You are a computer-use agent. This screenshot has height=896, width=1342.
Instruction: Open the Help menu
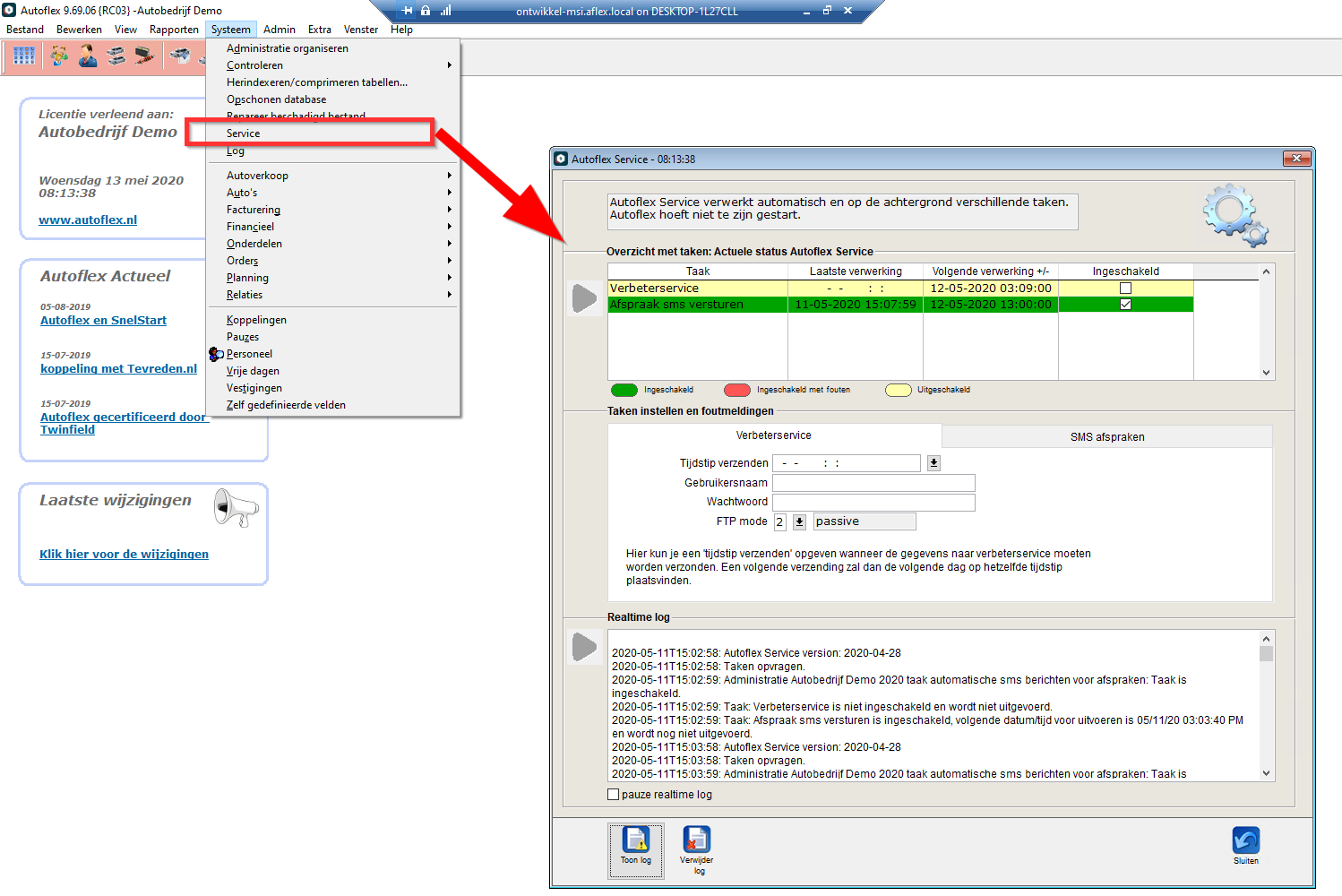tap(401, 30)
